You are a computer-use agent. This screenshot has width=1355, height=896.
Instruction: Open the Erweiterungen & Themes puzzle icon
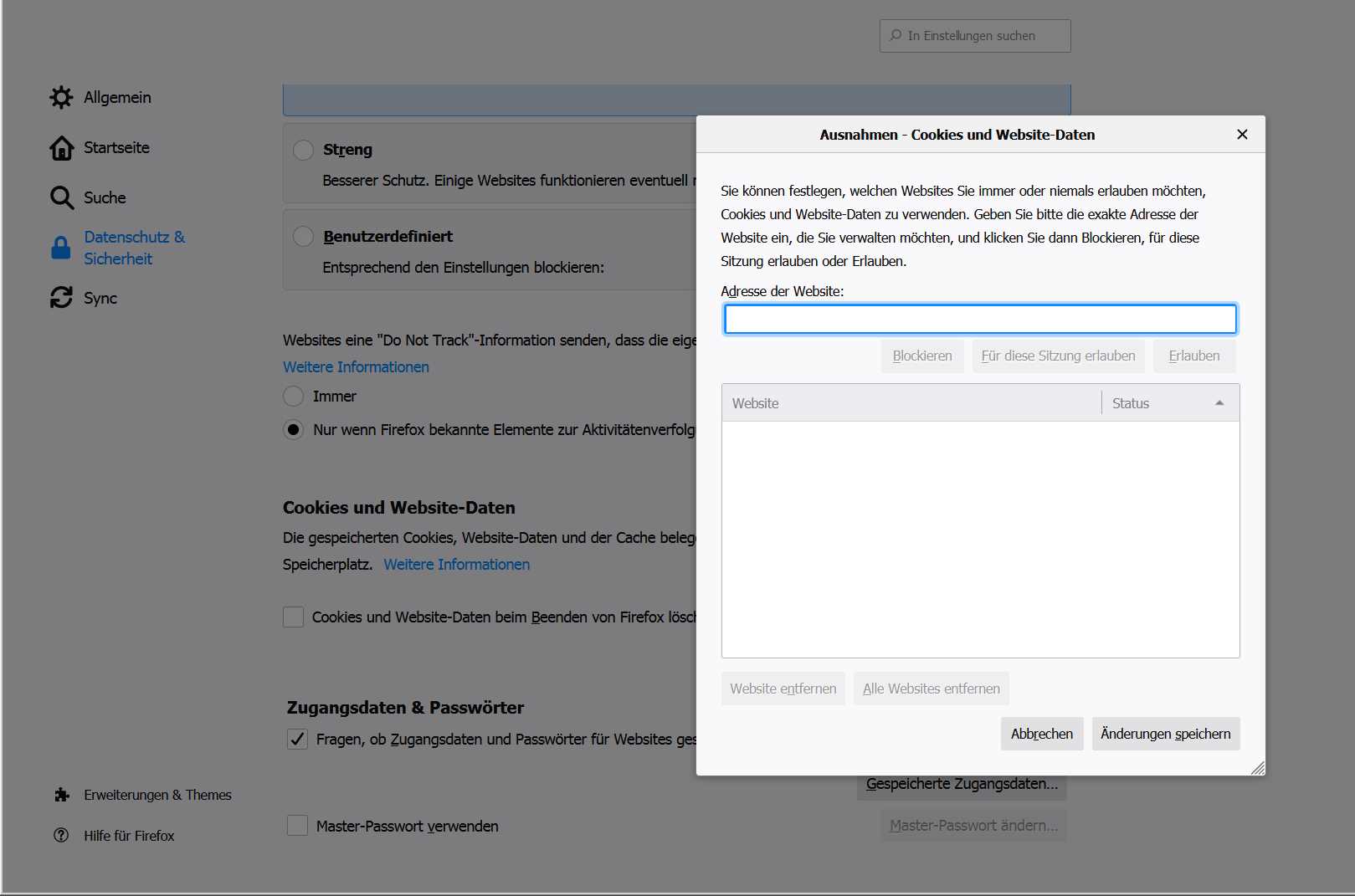pyautogui.click(x=61, y=795)
